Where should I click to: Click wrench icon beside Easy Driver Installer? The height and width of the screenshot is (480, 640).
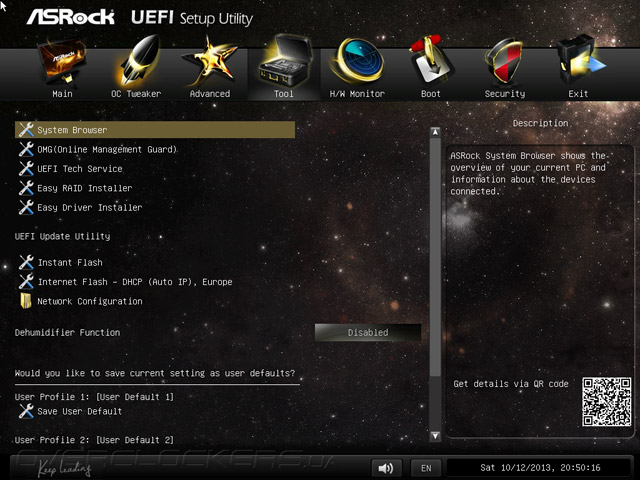tap(26, 207)
